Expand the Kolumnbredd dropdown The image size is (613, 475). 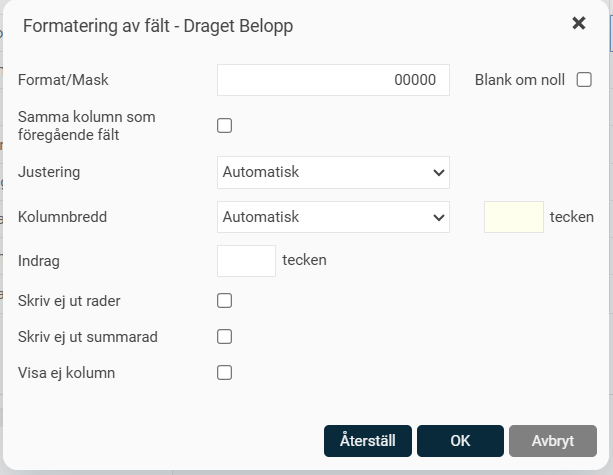click(x=333, y=217)
